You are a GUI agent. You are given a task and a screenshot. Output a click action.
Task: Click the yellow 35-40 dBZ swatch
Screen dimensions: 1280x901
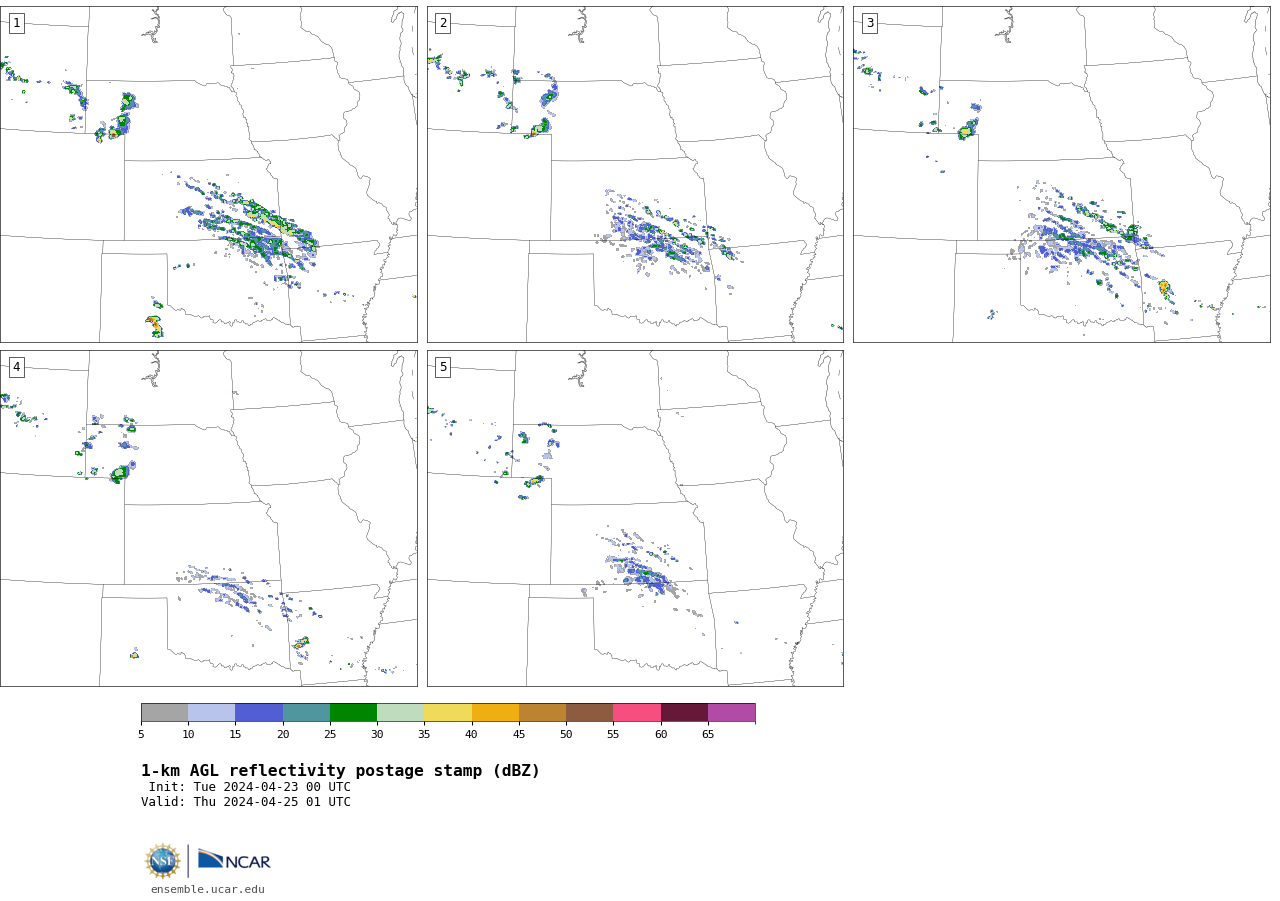click(448, 713)
